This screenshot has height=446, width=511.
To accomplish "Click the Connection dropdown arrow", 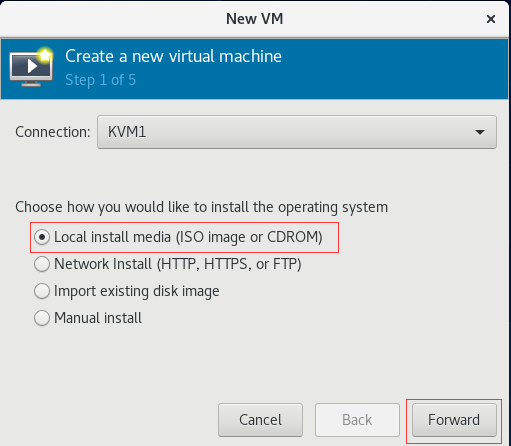I will pyautogui.click(x=480, y=132).
